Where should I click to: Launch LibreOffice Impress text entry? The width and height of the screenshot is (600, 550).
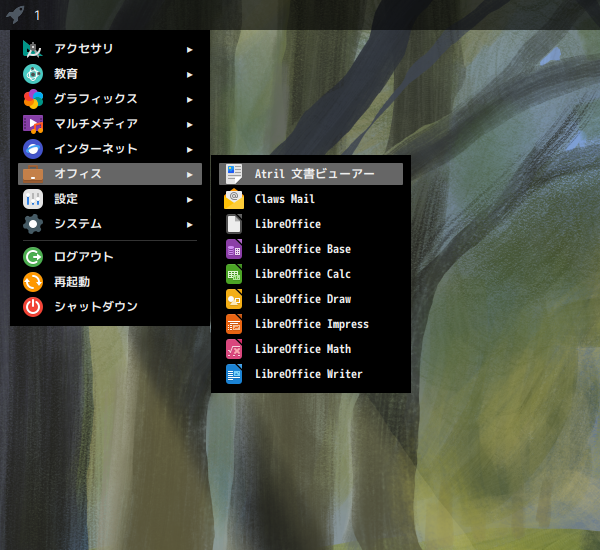(x=312, y=324)
